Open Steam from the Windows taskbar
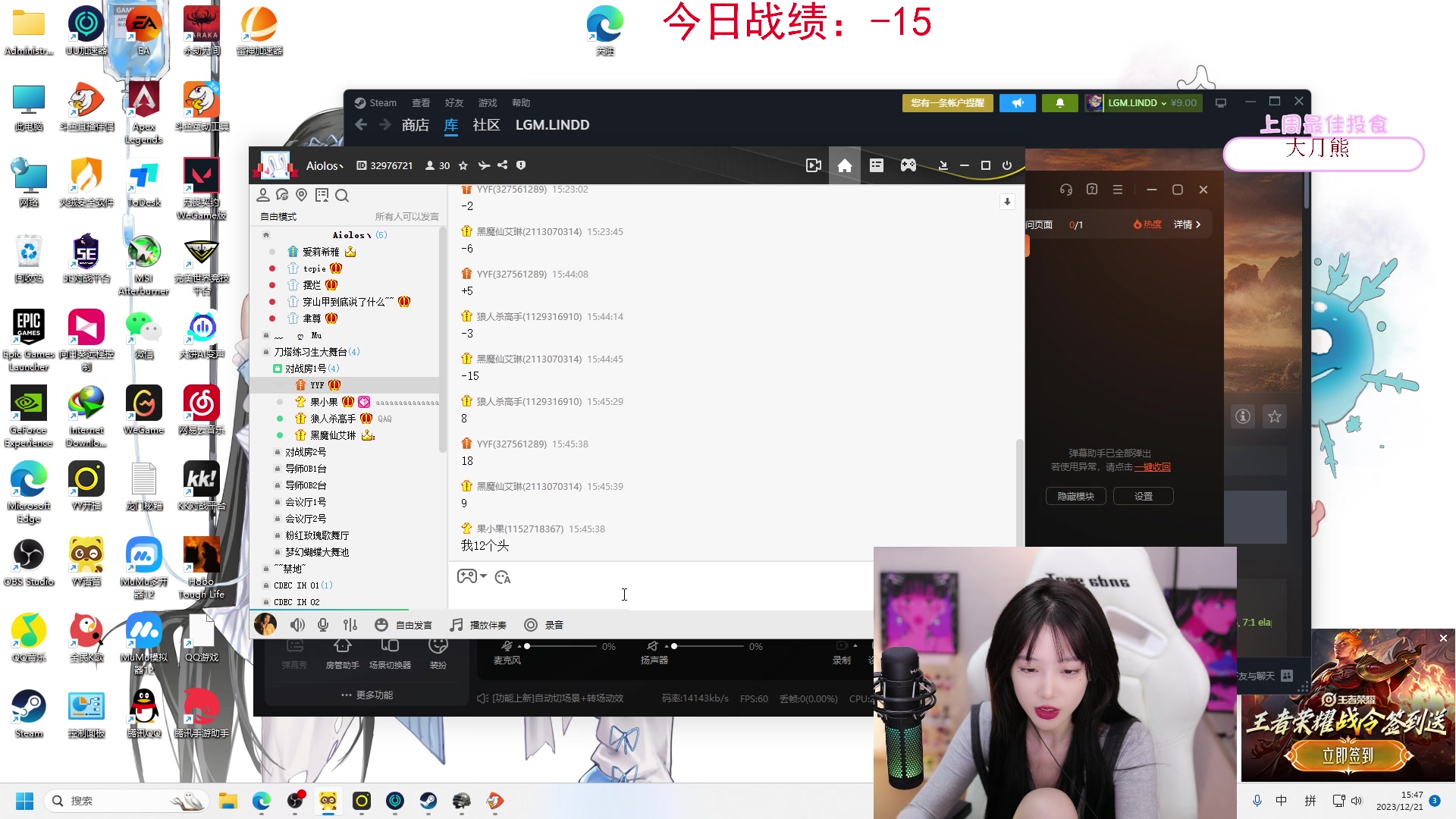Image resolution: width=1456 pixels, height=819 pixels. tap(428, 801)
